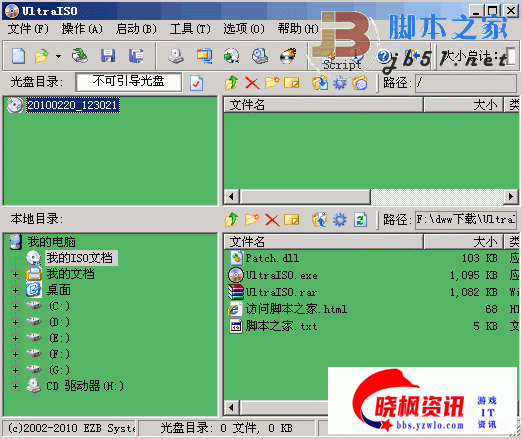This screenshot has height=439, width=522.
Task: Open an image file with Open folder icon
Action: click(x=42, y=56)
